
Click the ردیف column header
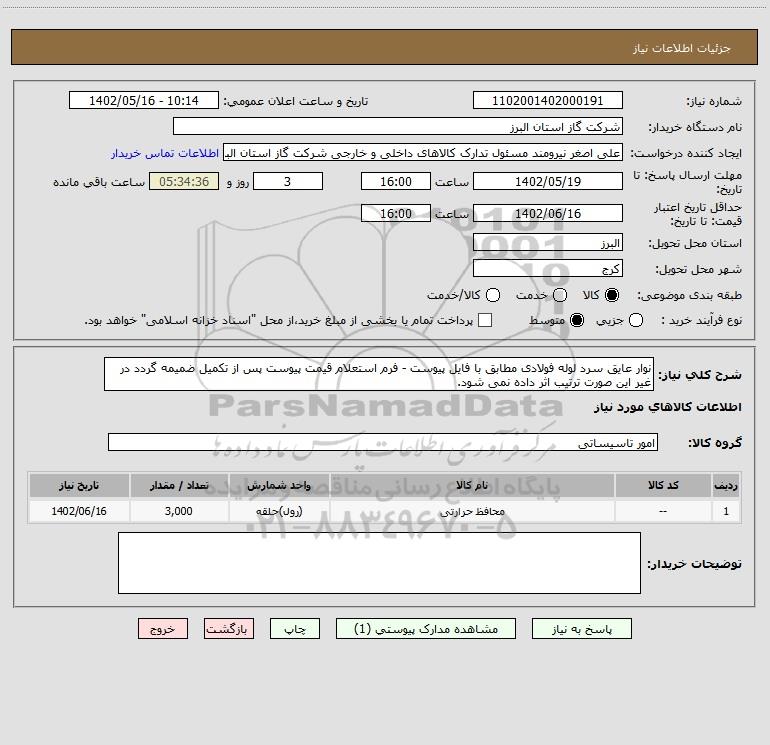tap(726, 485)
